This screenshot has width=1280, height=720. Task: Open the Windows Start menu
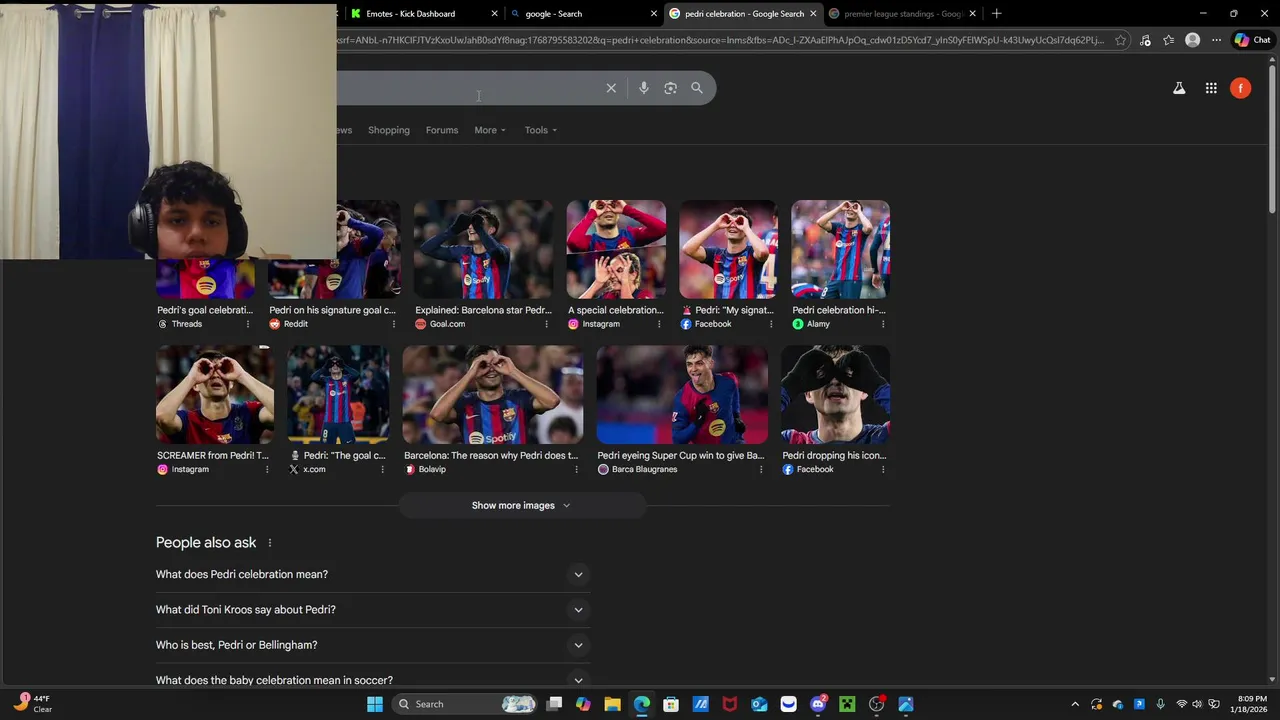click(375, 704)
